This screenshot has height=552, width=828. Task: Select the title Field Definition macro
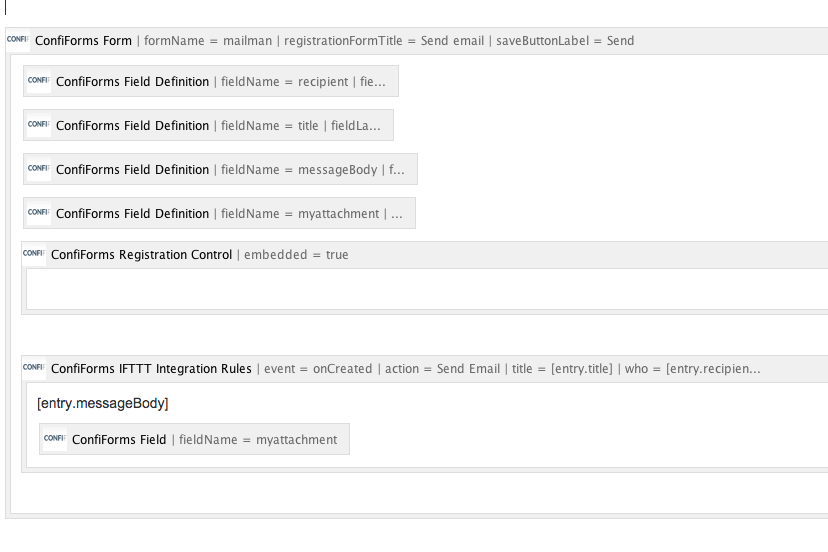coord(208,125)
